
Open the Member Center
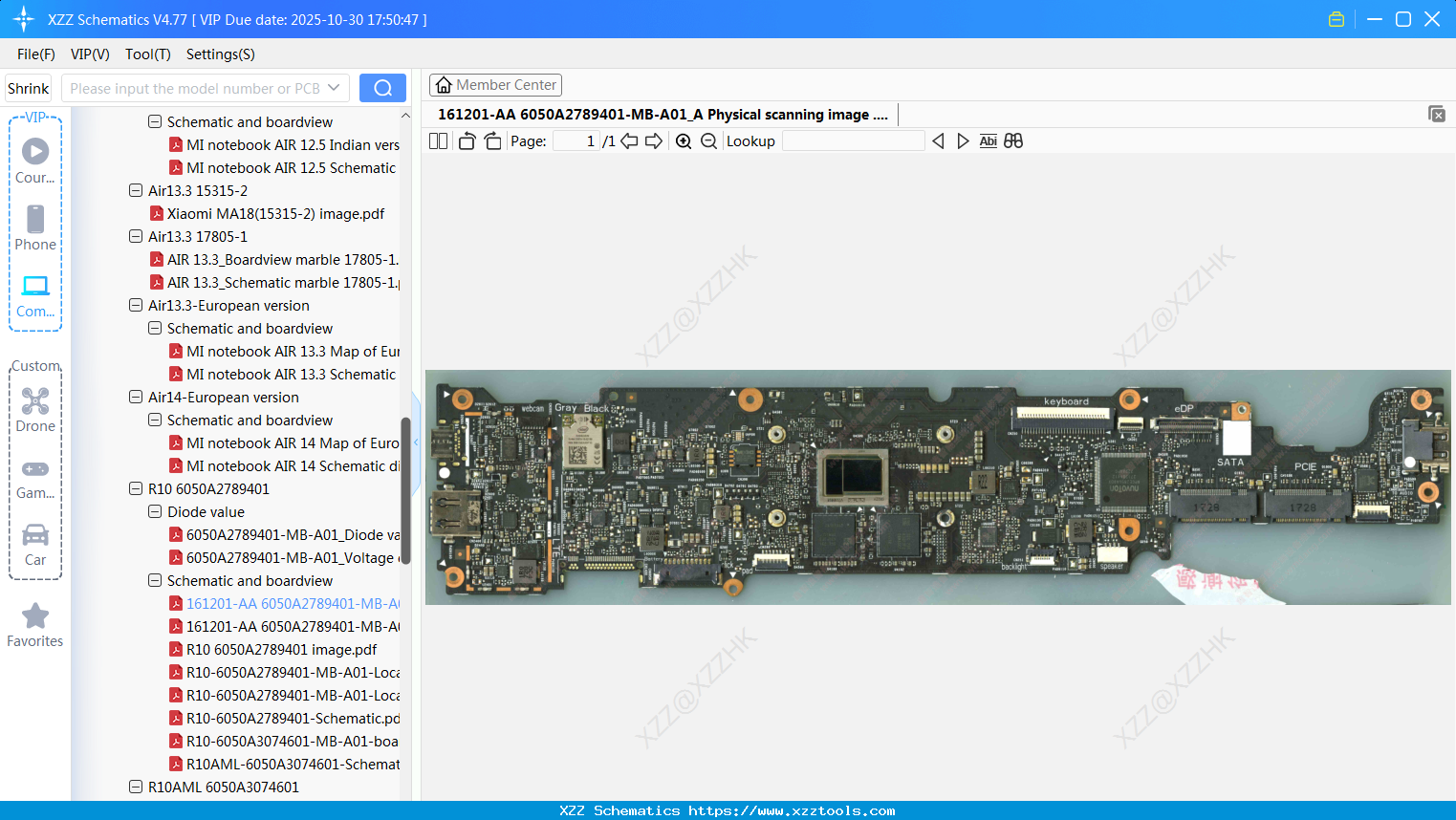click(495, 85)
